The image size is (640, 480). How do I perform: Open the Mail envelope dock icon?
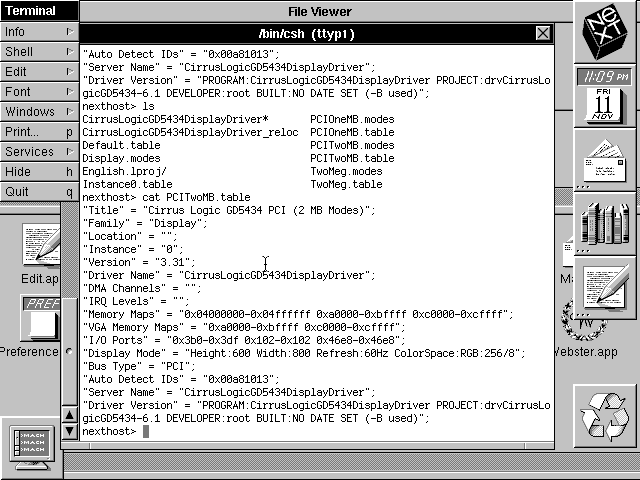pos(605,161)
